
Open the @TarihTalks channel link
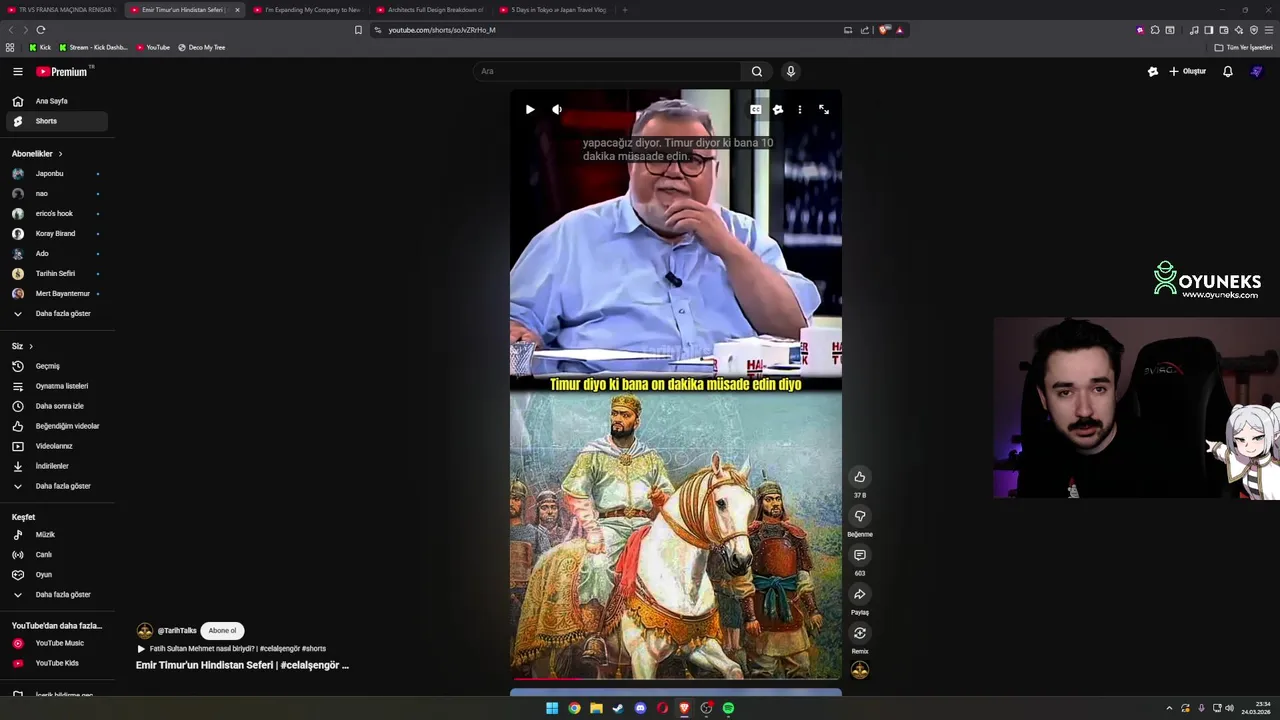[x=177, y=631]
